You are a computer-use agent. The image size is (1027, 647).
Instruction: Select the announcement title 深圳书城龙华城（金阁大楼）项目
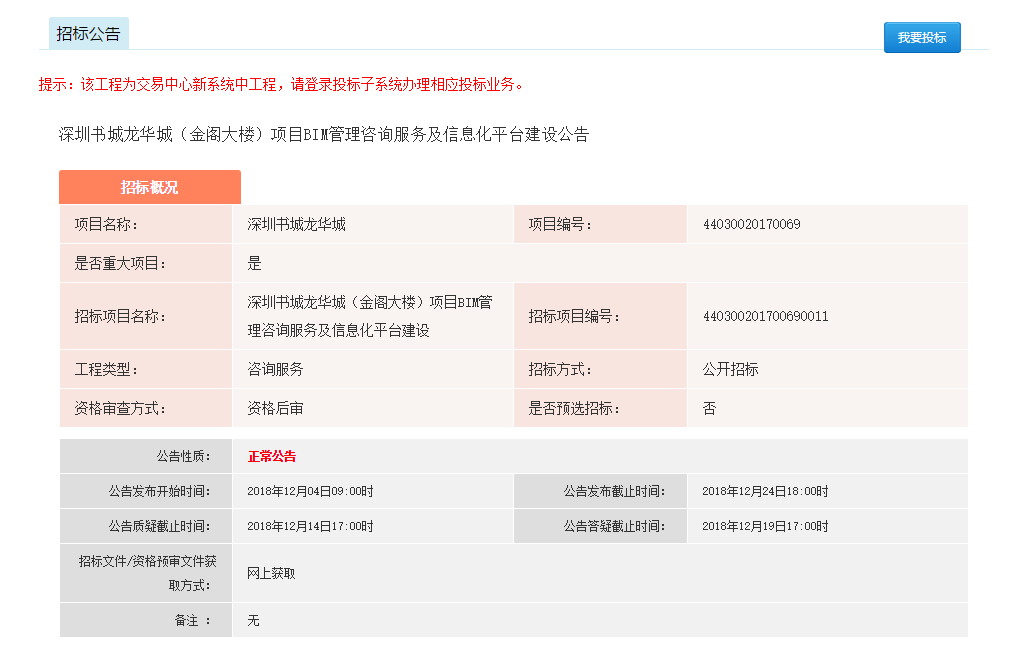[x=327, y=135]
